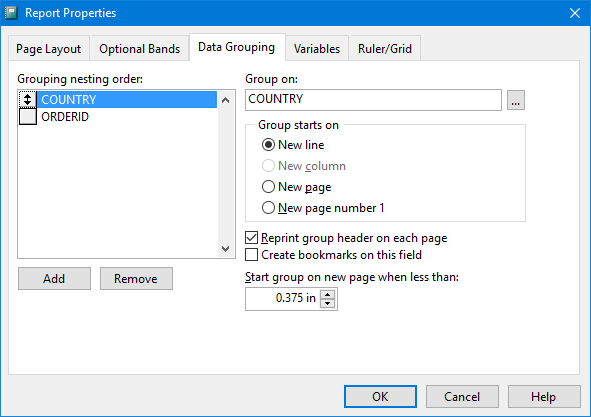Click the COUNTRY group mover handle icon
The width and height of the screenshot is (591, 417).
[28, 100]
